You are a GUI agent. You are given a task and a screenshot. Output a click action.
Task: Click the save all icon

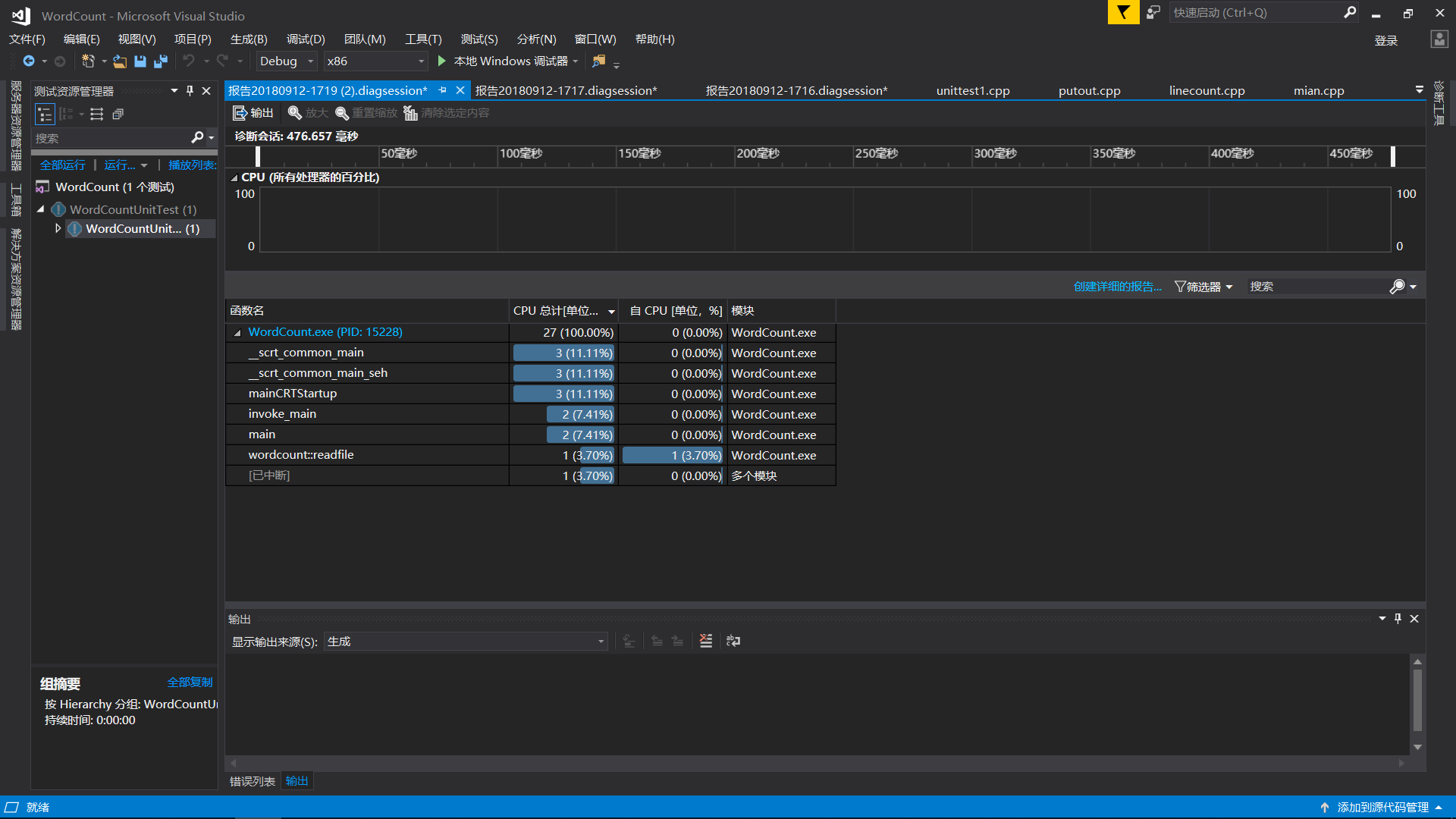pyautogui.click(x=161, y=61)
